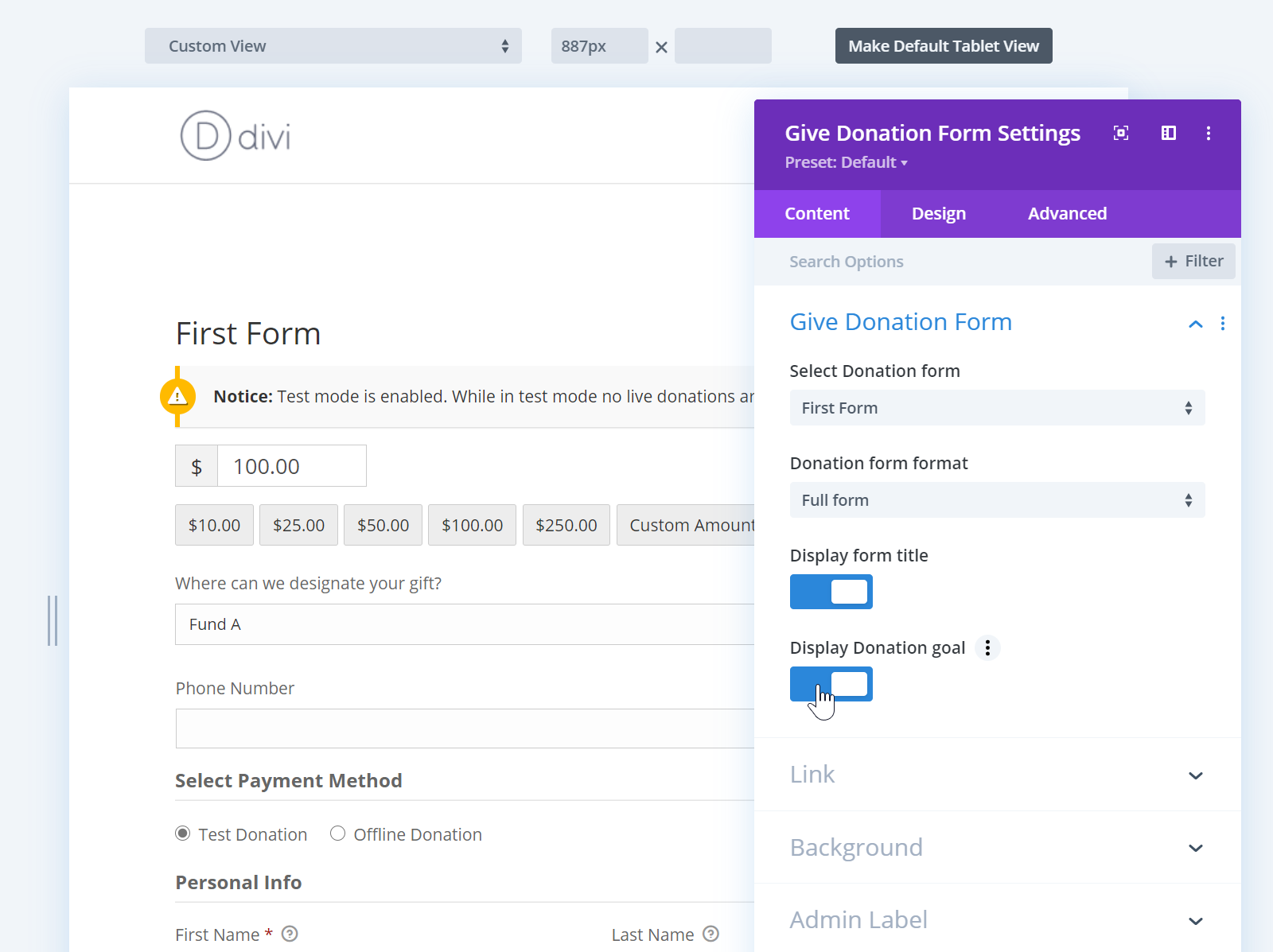Viewport: 1273px width, 952px height.
Task: Choose the Custom Amount button
Action: 686,525
